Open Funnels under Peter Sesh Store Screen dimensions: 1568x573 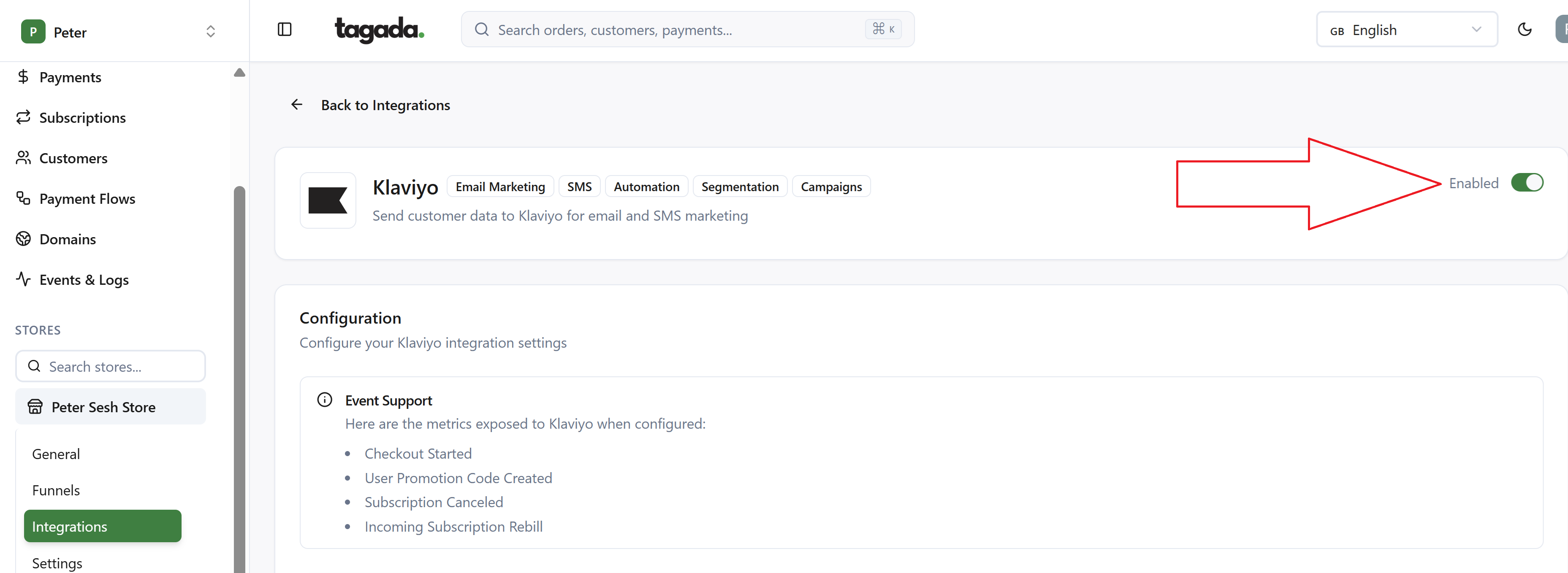point(56,489)
